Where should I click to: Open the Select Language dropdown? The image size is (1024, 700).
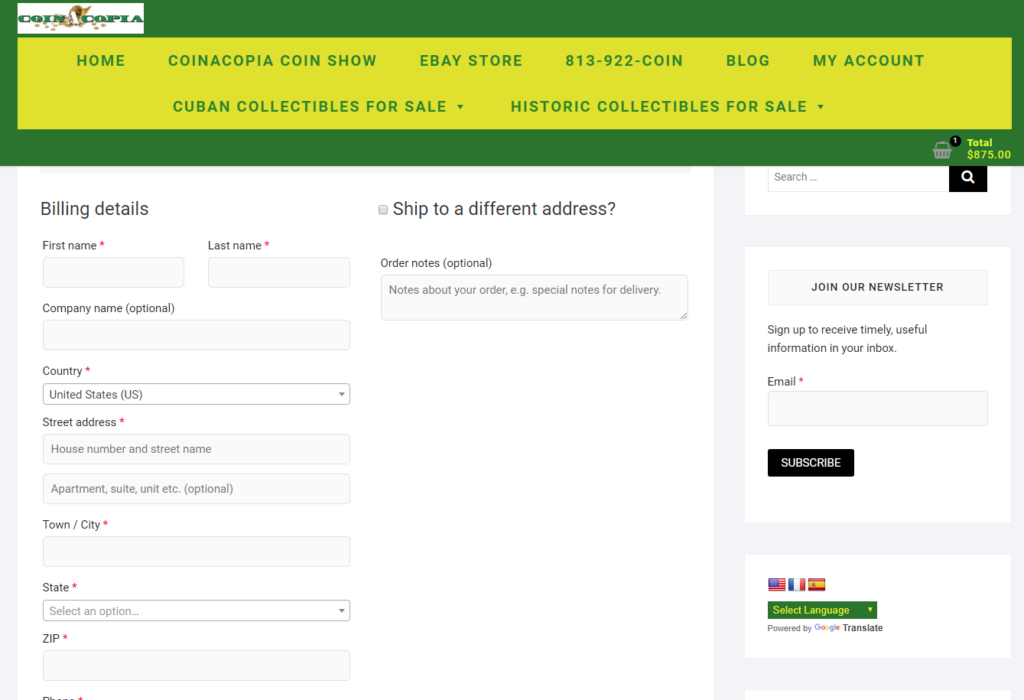click(x=822, y=610)
